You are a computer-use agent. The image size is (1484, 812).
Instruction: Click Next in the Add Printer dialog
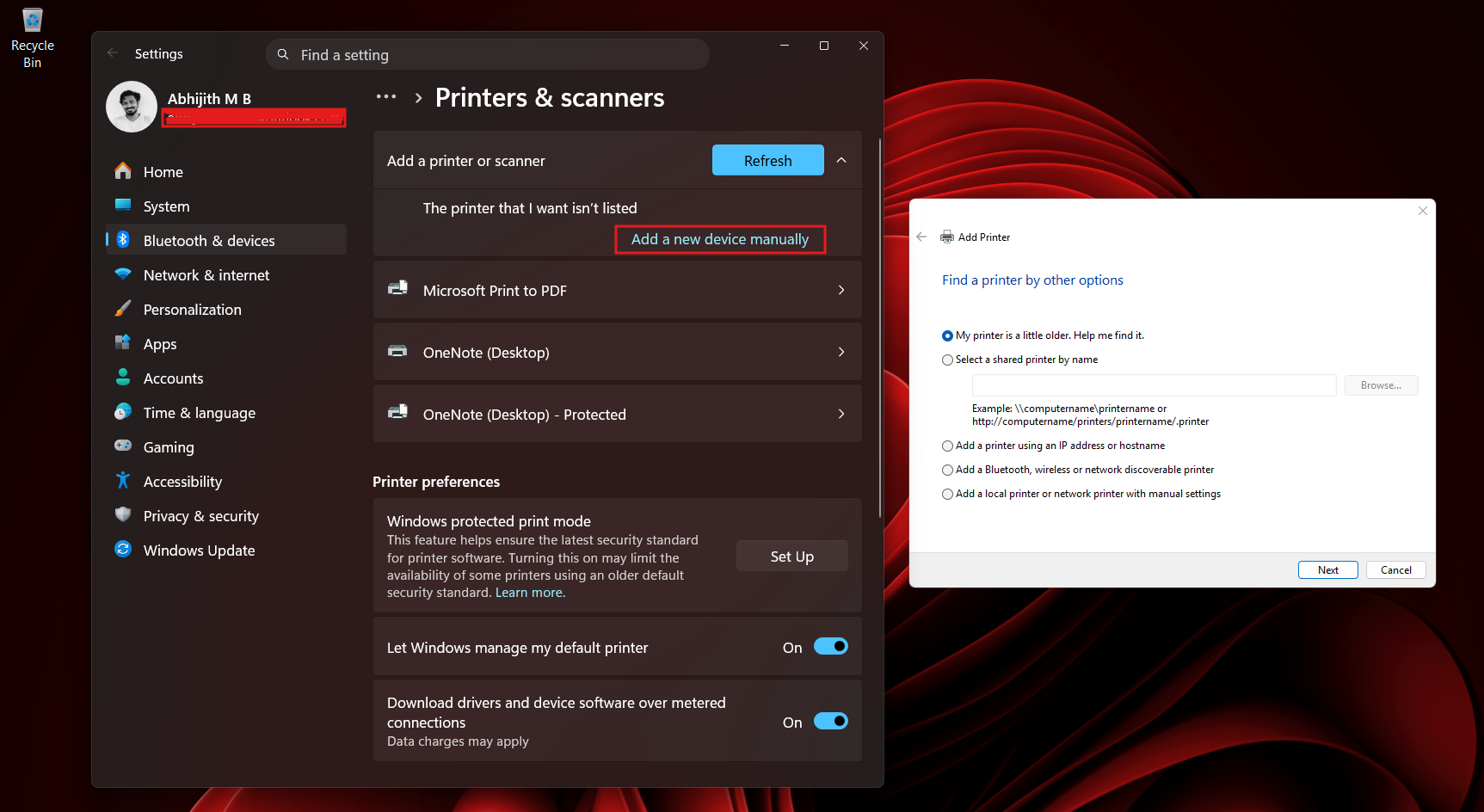[x=1327, y=569]
